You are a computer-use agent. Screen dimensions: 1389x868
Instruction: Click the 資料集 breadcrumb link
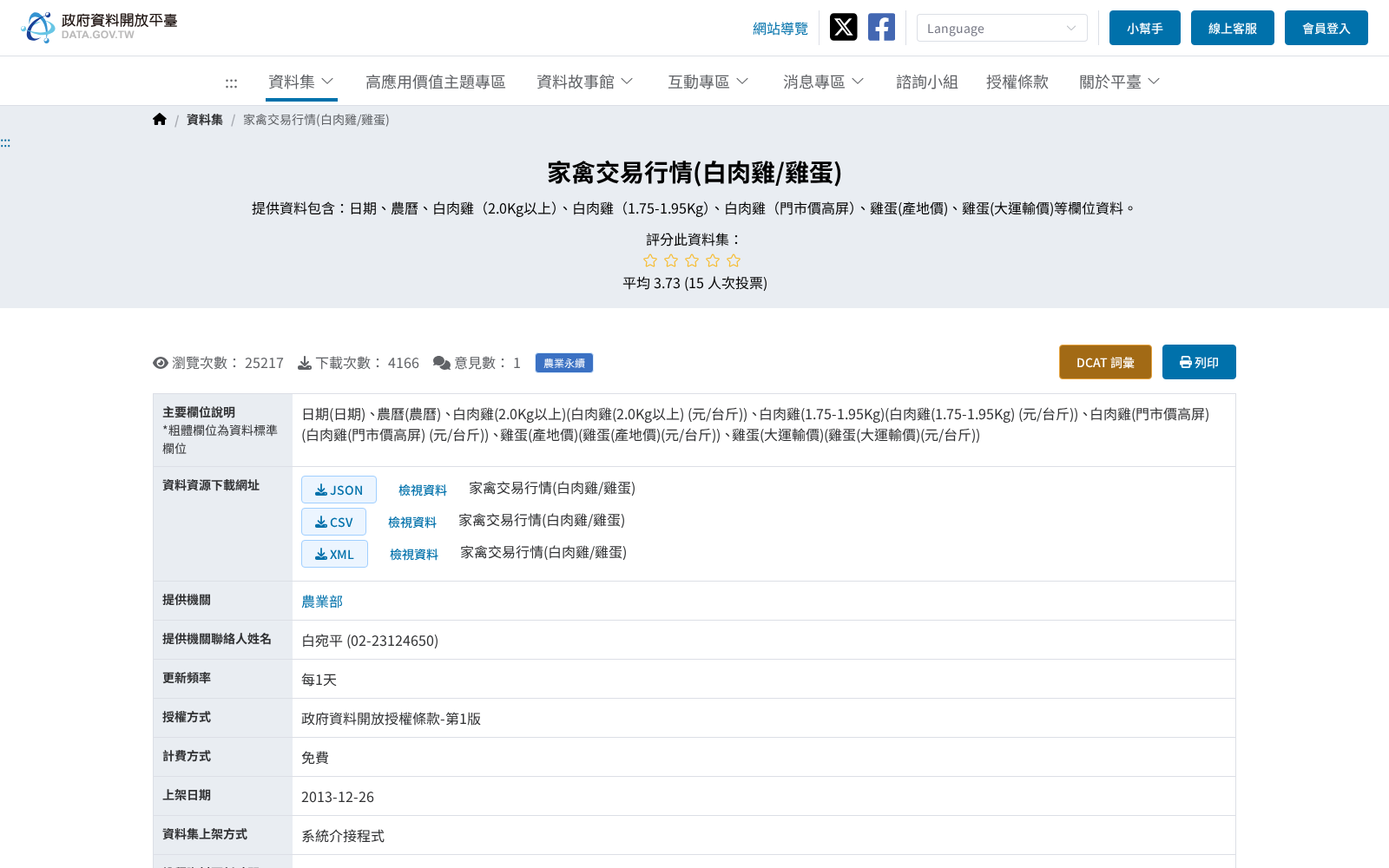pyautogui.click(x=205, y=120)
